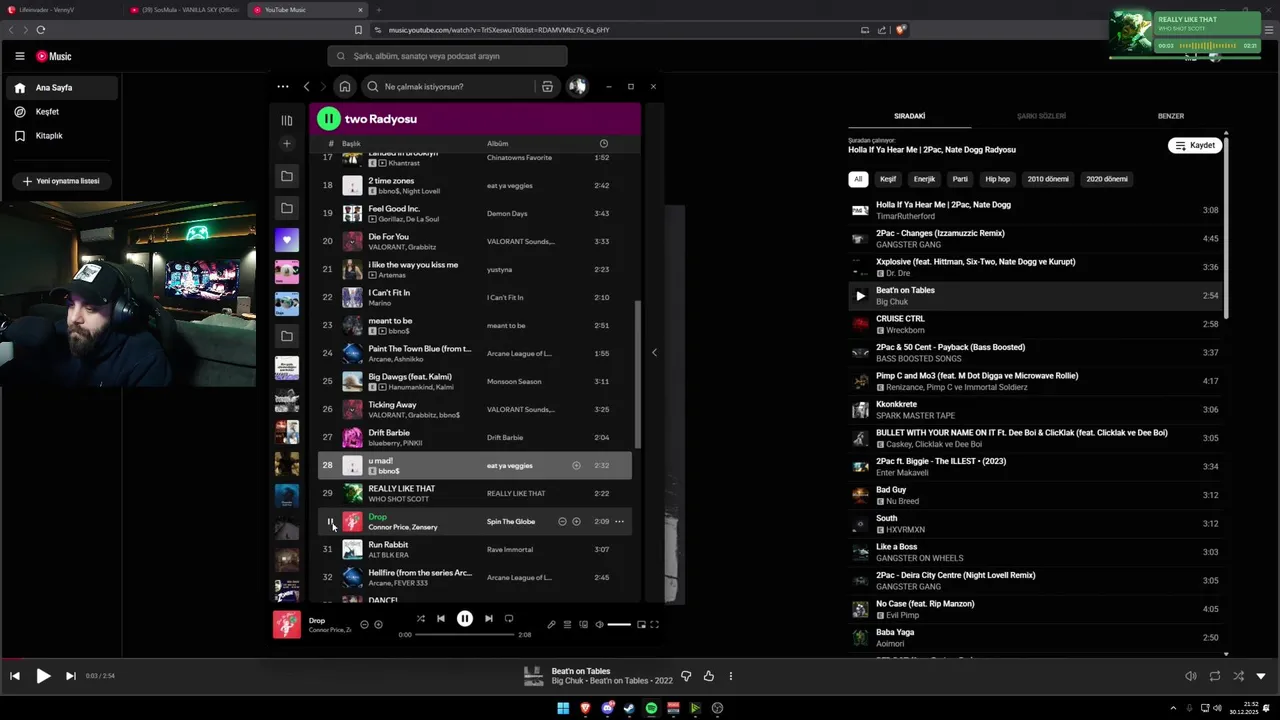The height and width of the screenshot is (720, 1280).
Task: Select the 2010 dönemi filter chip
Action: point(1048,179)
